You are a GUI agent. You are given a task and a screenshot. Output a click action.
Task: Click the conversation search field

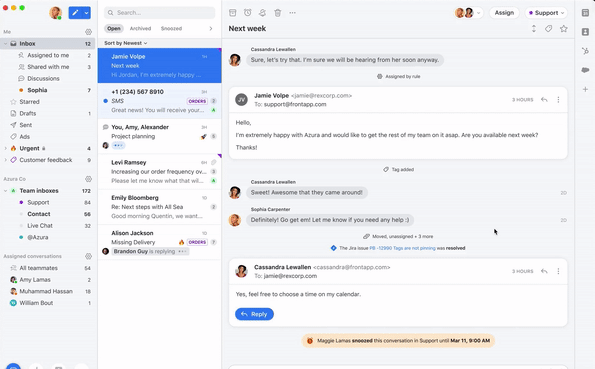tap(159, 13)
